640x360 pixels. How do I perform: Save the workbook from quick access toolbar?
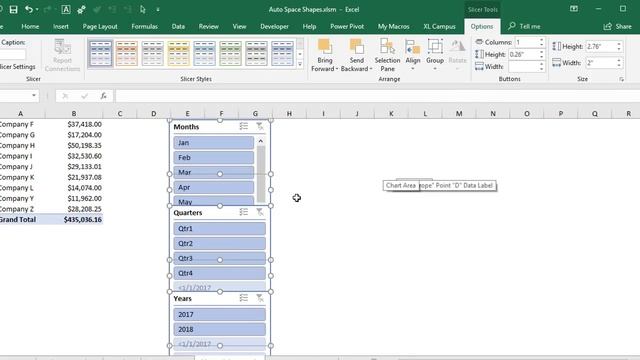13,9
